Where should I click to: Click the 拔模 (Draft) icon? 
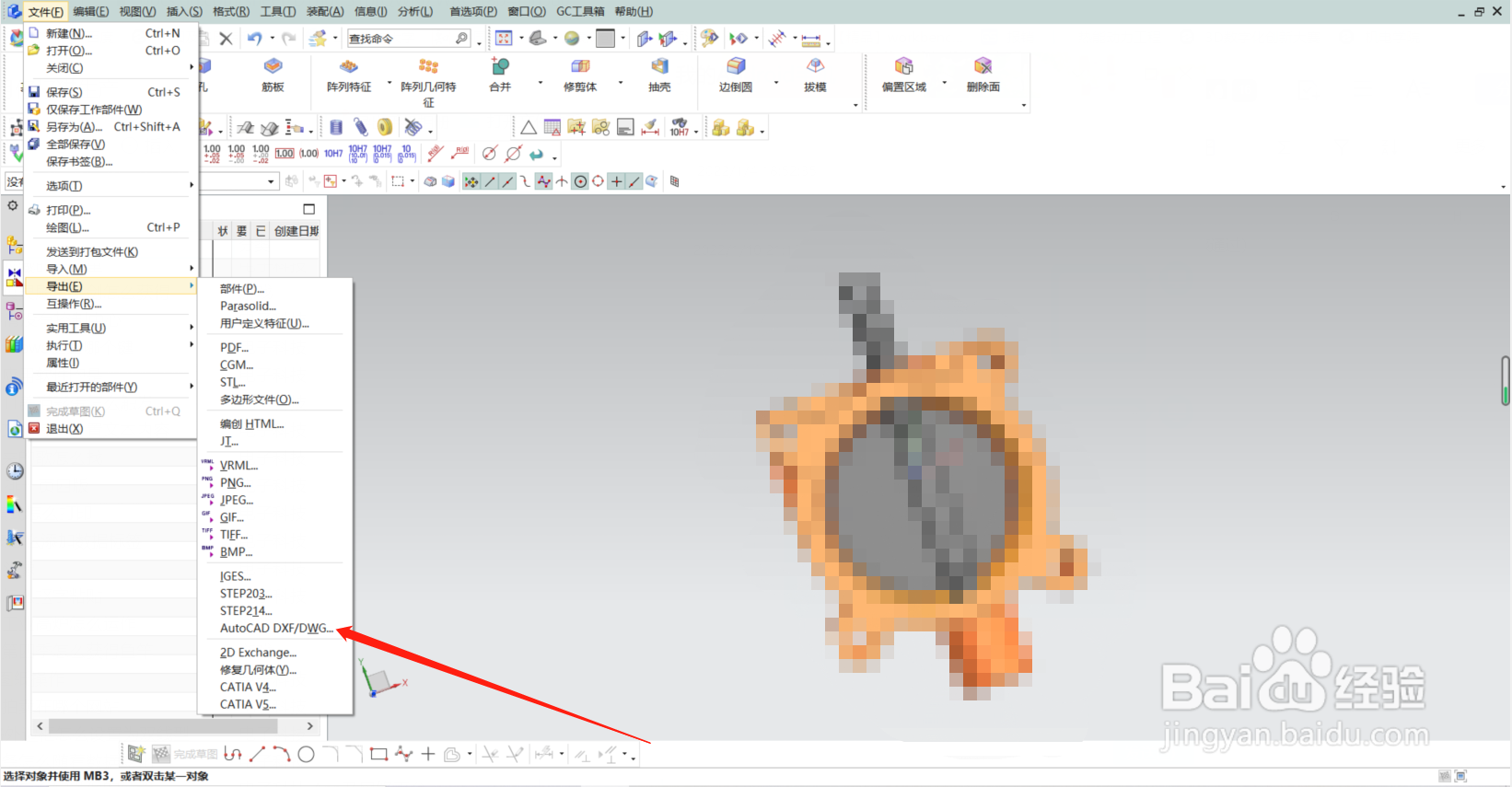[815, 67]
